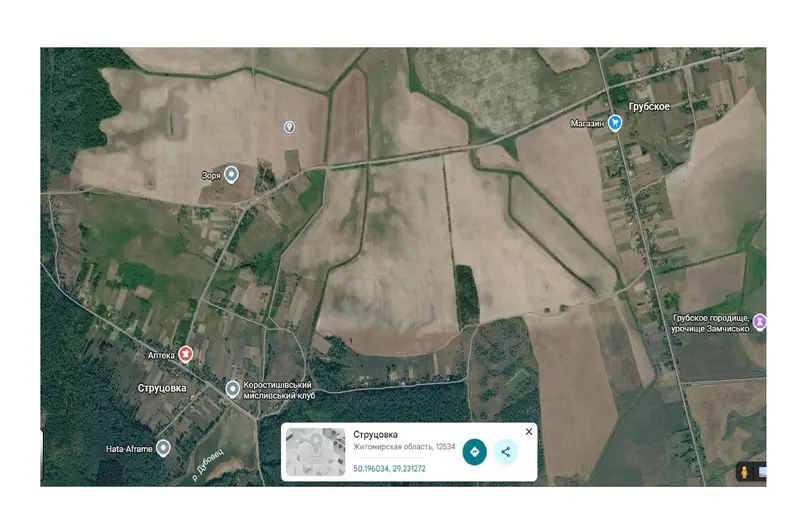
Task: Open the placeholder thumbnail in the info card
Action: [315, 452]
